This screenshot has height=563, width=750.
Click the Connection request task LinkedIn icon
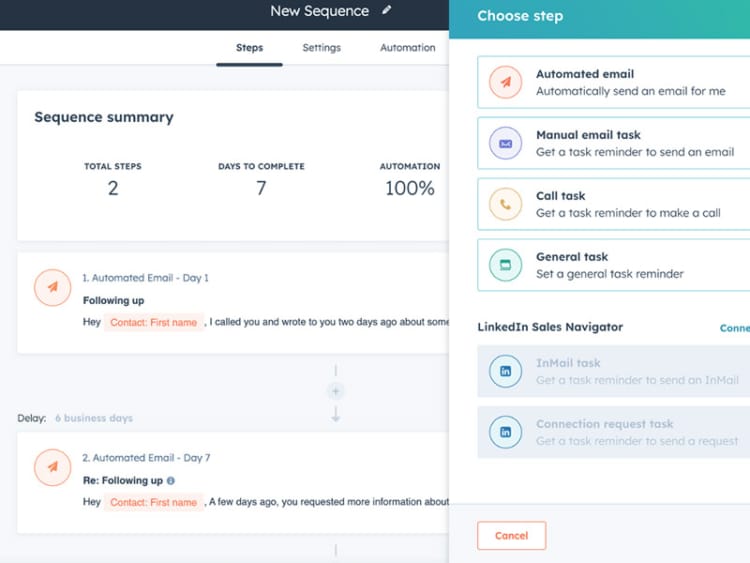click(505, 432)
